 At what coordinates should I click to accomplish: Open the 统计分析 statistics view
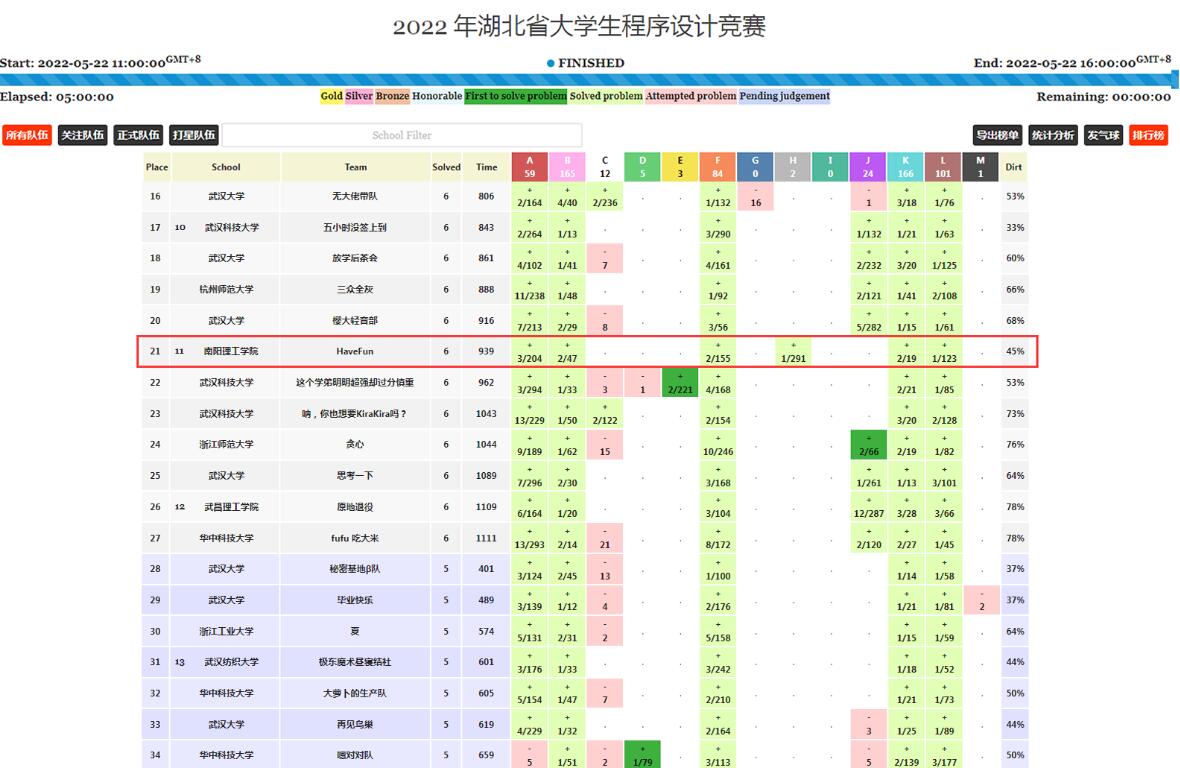[x=1052, y=135]
